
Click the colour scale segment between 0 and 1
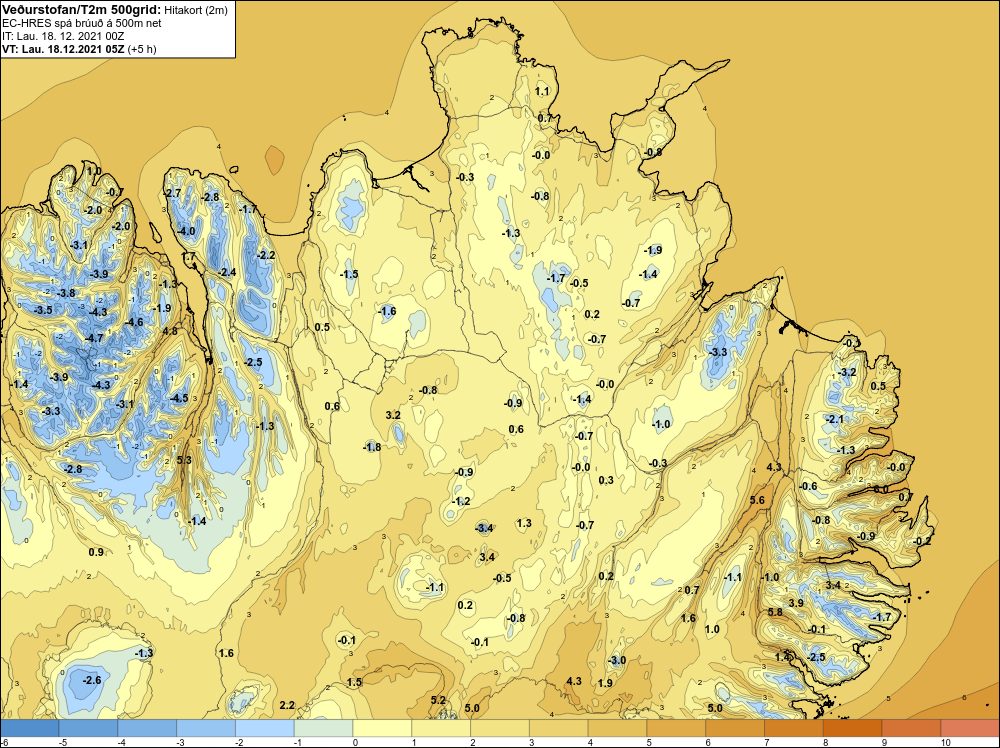tap(382, 728)
